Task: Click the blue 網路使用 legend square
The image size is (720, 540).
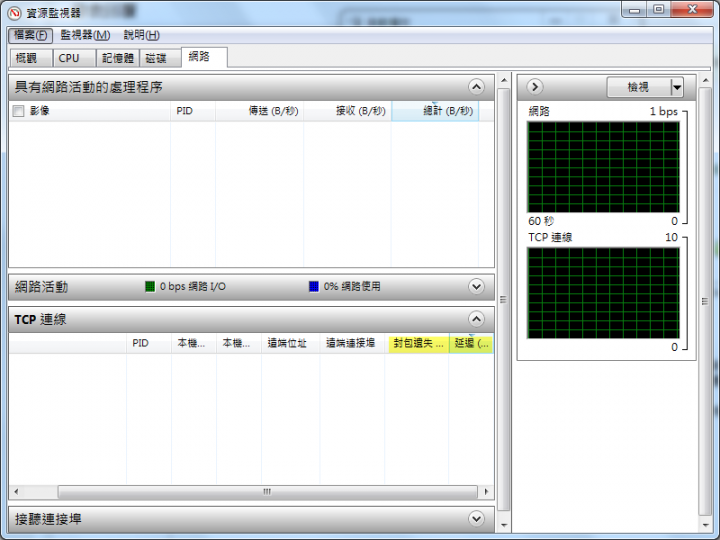Action: click(x=314, y=287)
